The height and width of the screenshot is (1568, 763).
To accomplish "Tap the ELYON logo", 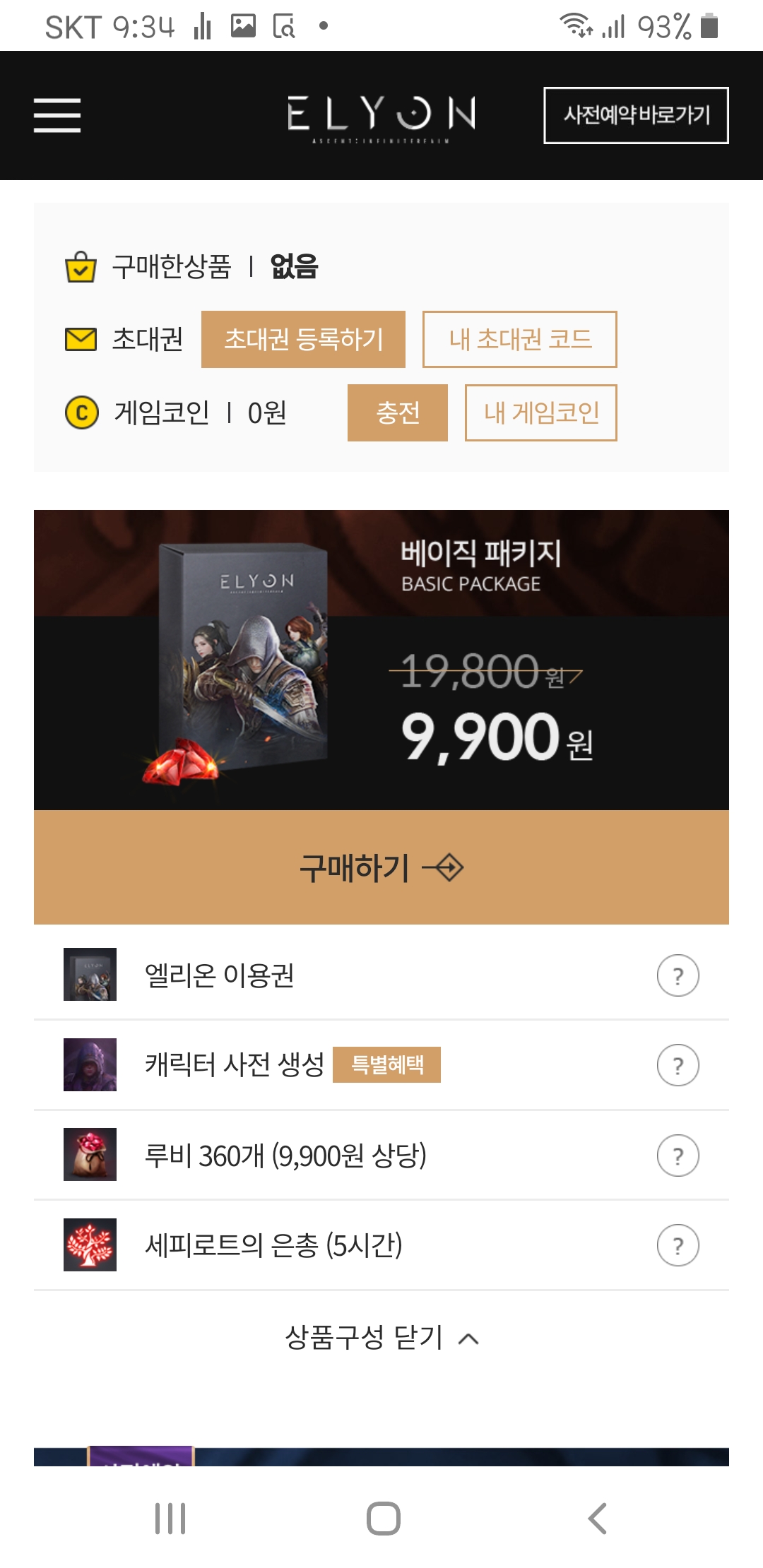I will click(x=381, y=117).
